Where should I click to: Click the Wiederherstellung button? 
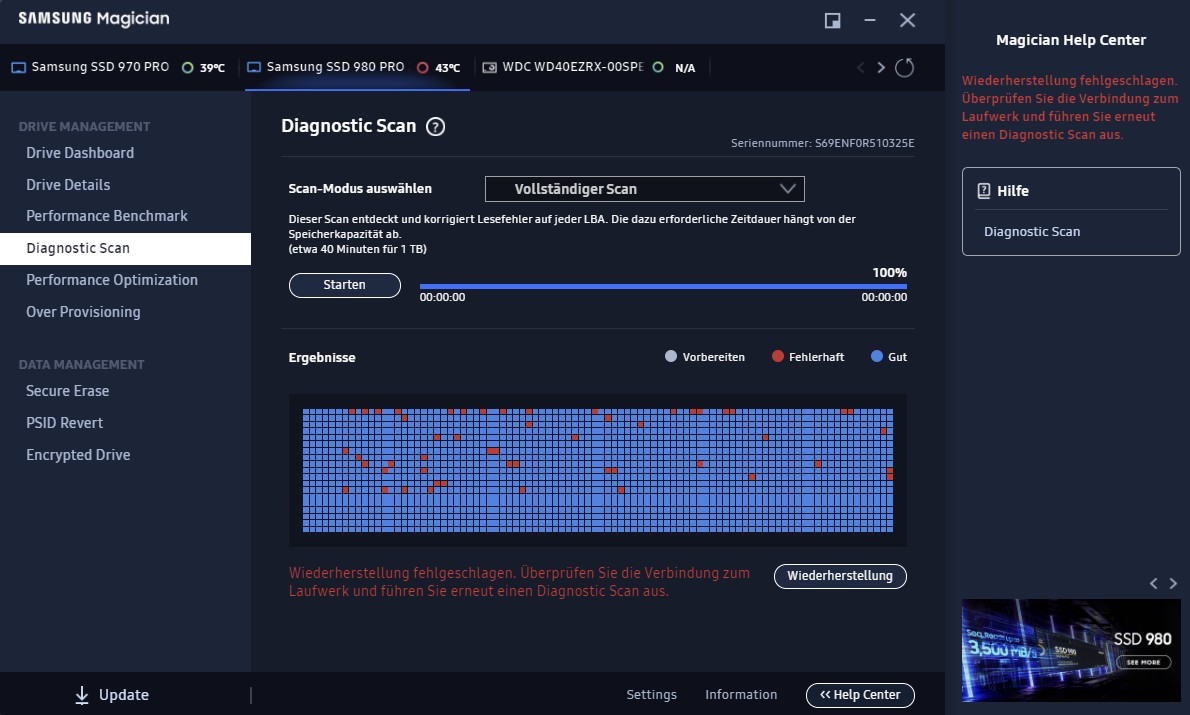coord(840,576)
